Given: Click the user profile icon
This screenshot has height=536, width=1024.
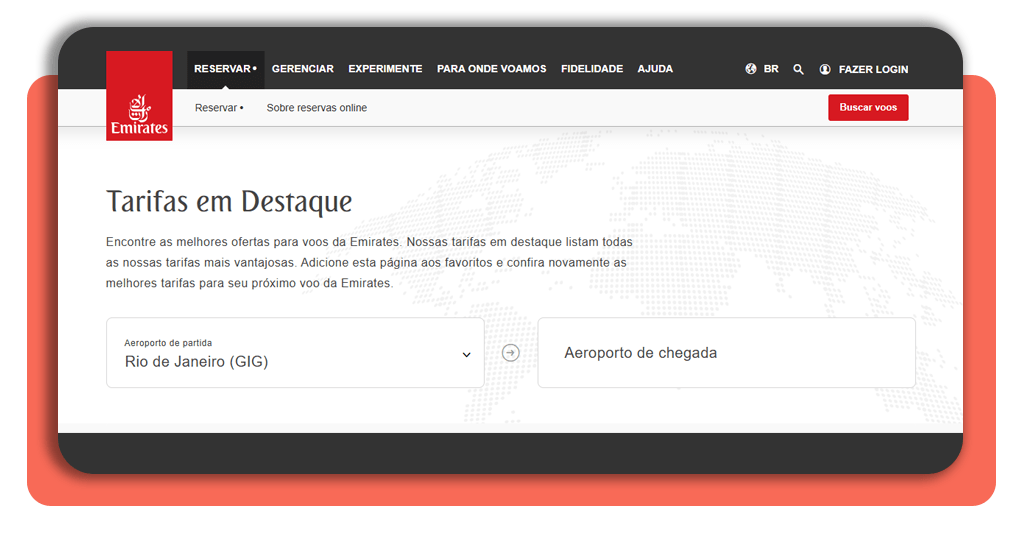Looking at the screenshot, I should (825, 69).
